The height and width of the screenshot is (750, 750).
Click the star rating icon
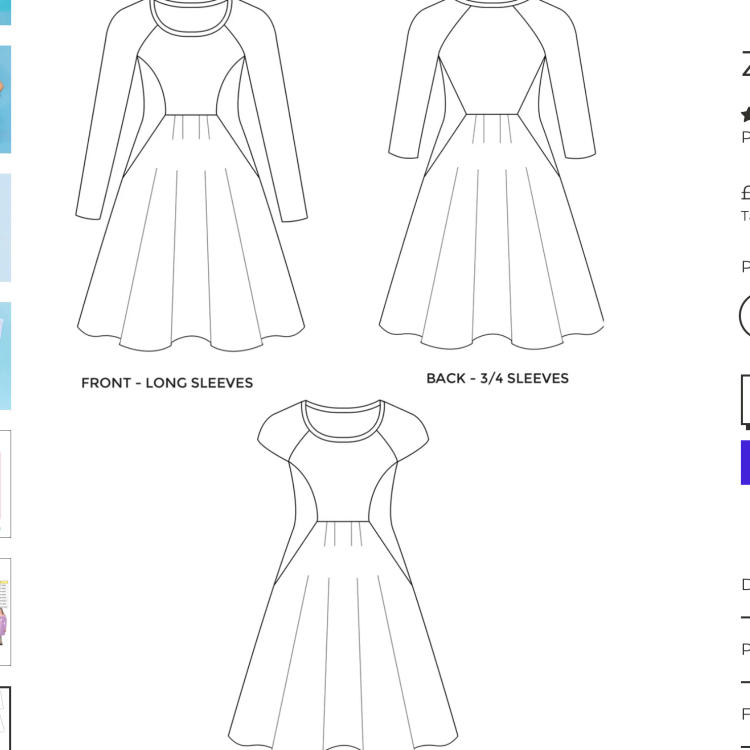745,114
